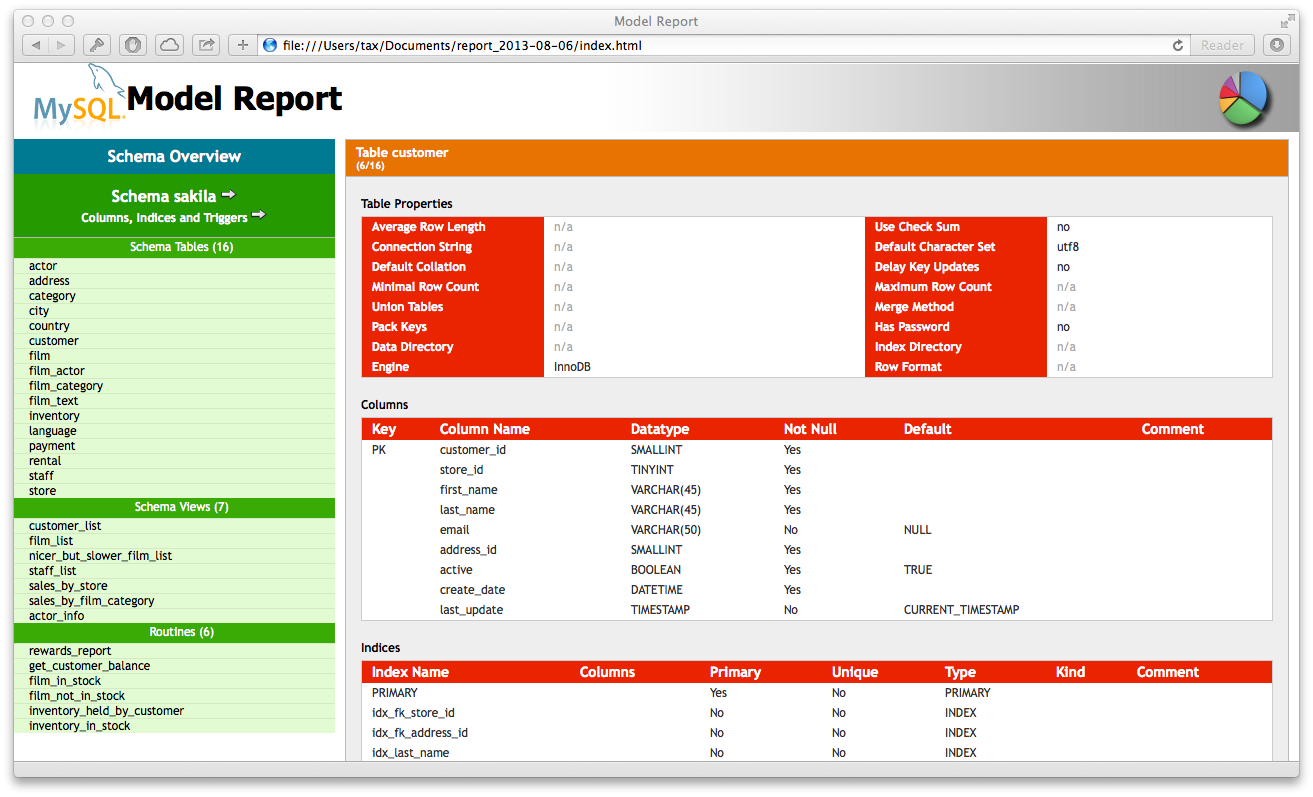
Task: Open the iCloud tabs cloud icon
Action: click(170, 45)
